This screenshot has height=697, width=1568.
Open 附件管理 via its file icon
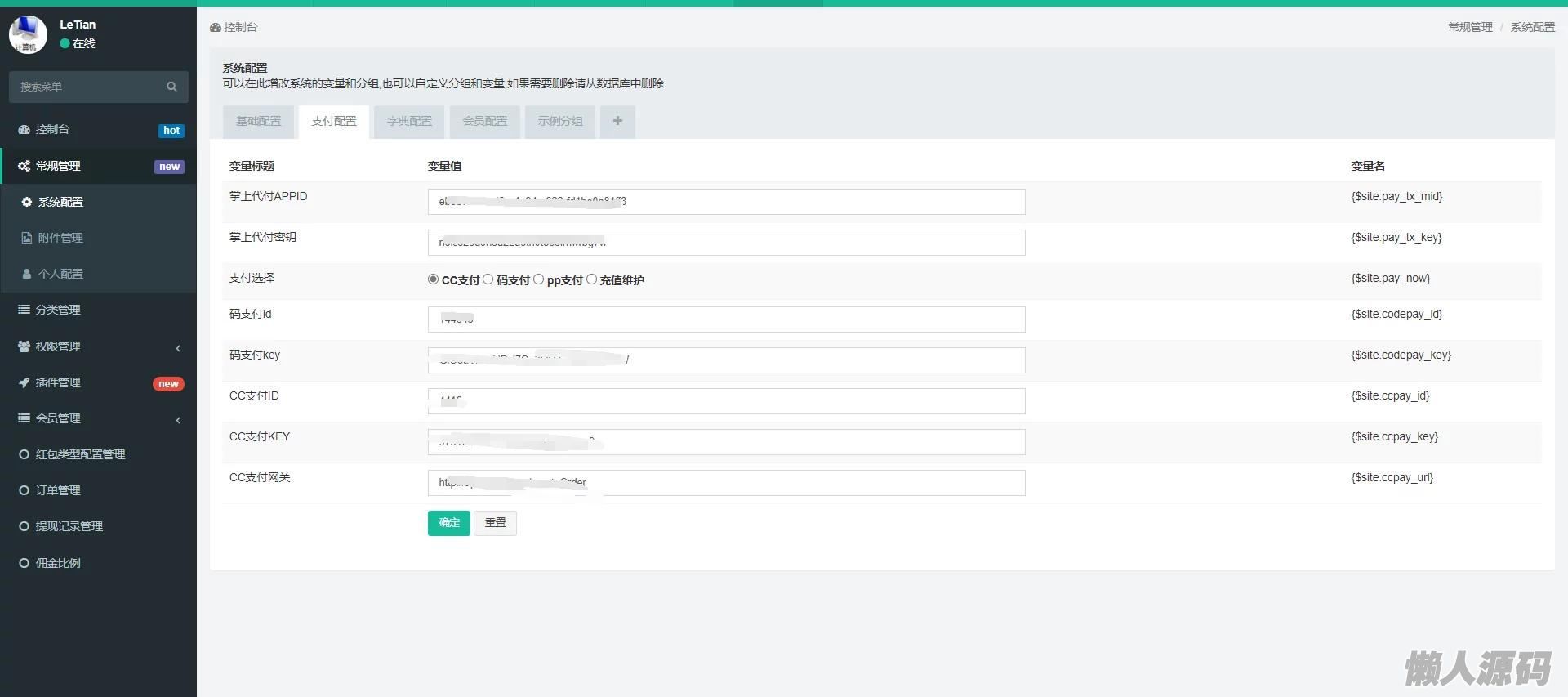pyautogui.click(x=27, y=238)
